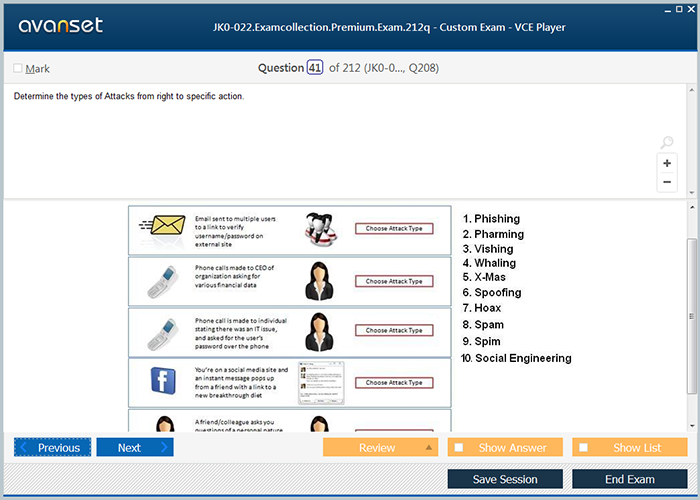Click the magnifier search icon
This screenshot has height=500, width=700.
(667, 142)
